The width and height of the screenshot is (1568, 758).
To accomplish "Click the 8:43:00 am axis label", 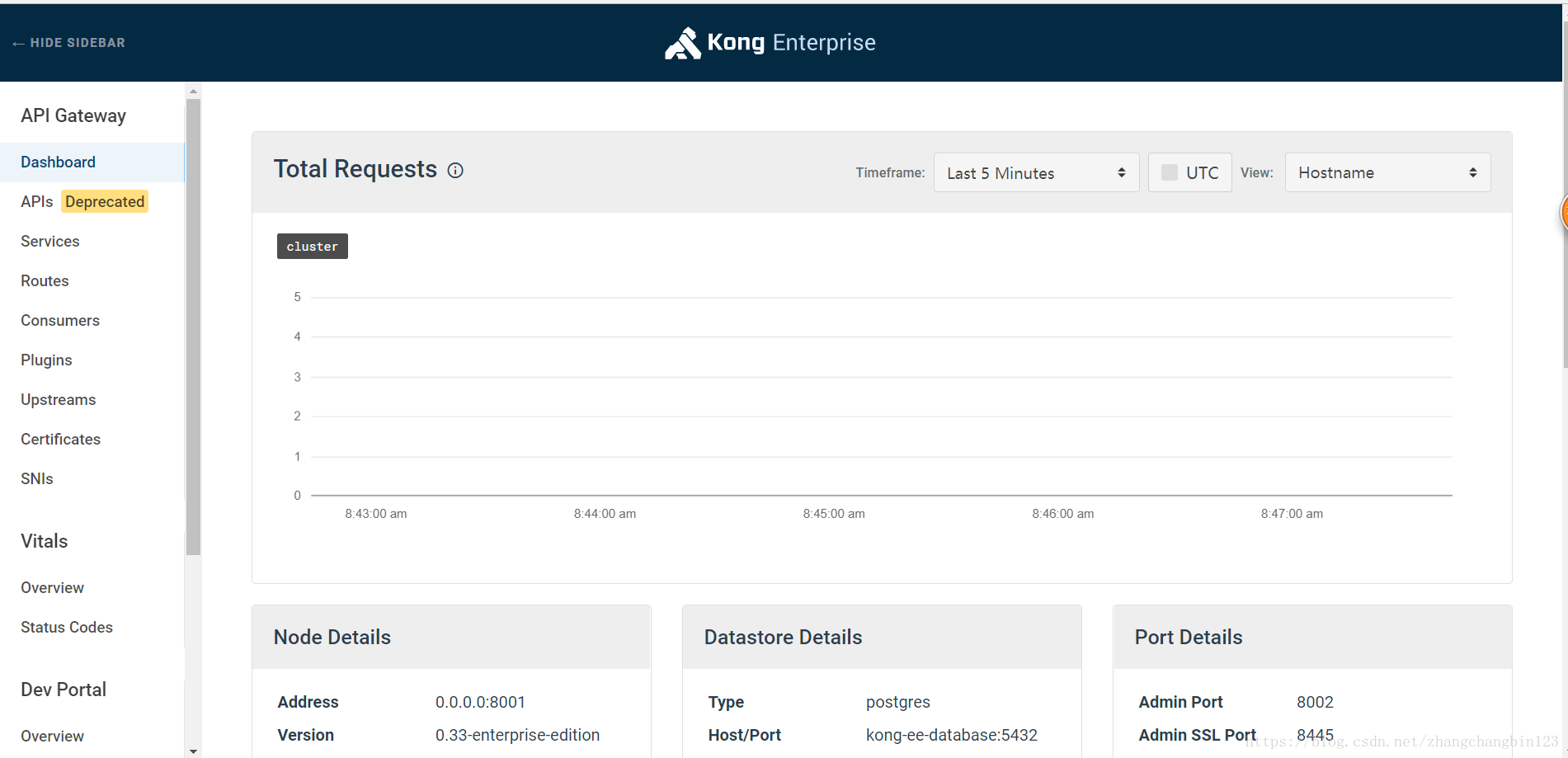I will [376, 514].
